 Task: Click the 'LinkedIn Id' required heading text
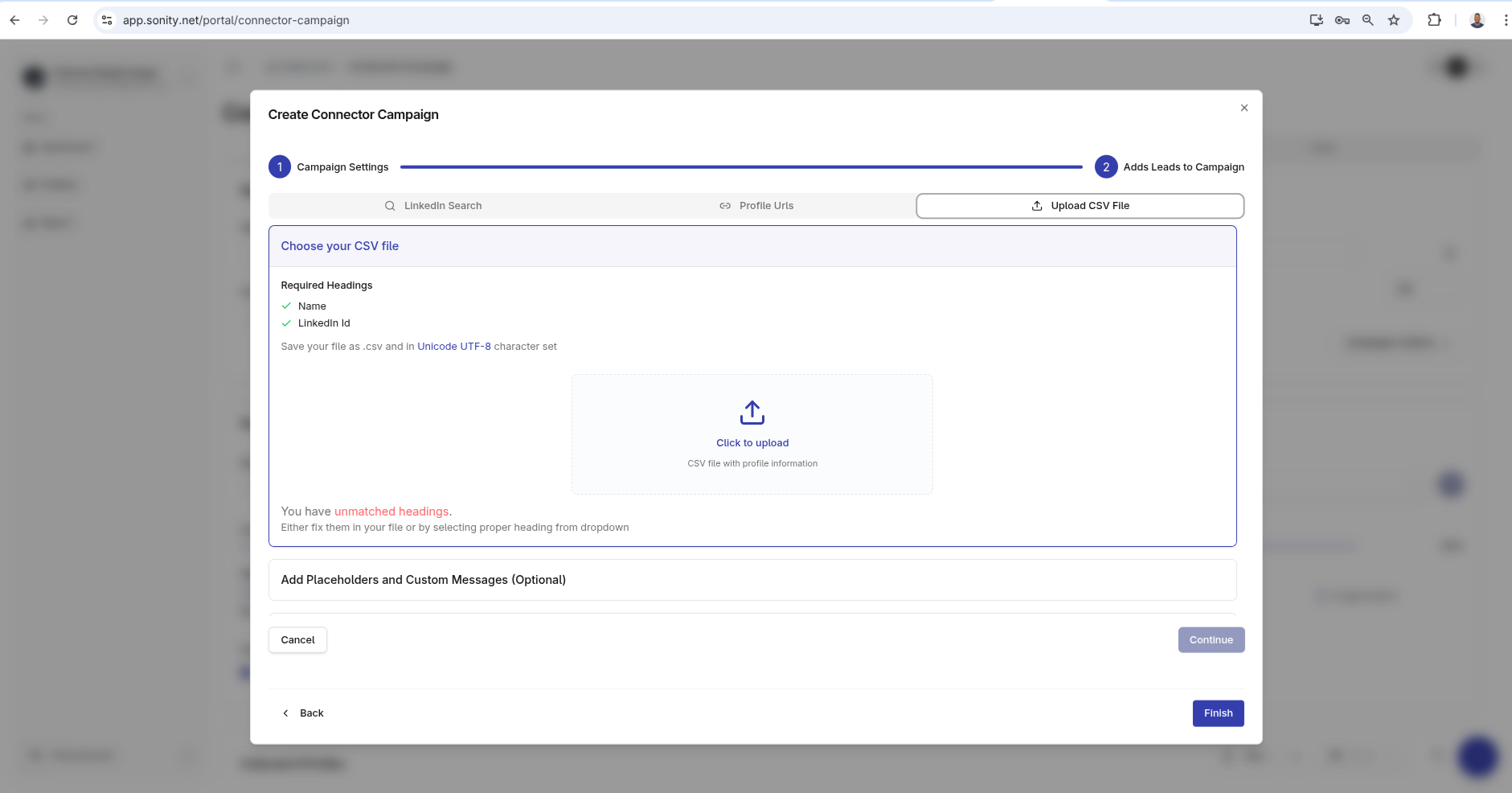(324, 323)
